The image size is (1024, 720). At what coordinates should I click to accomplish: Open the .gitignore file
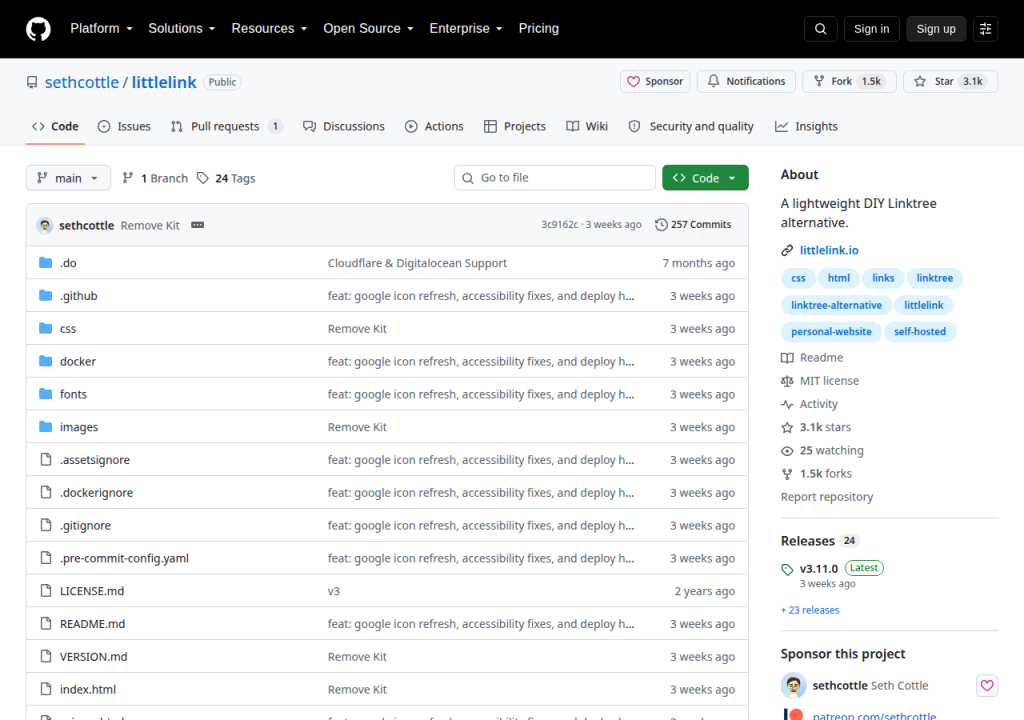coord(86,525)
